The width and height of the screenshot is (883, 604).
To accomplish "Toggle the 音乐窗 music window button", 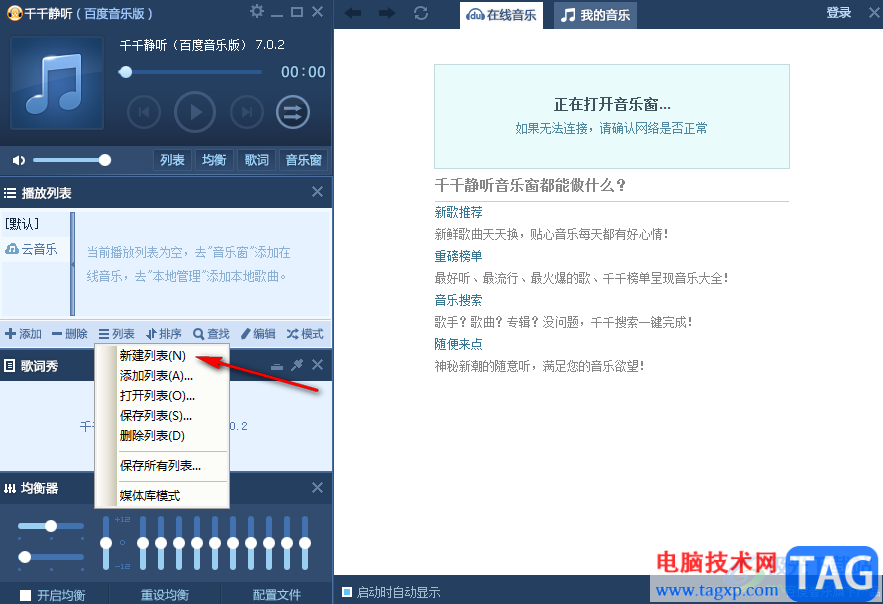I will coord(303,160).
